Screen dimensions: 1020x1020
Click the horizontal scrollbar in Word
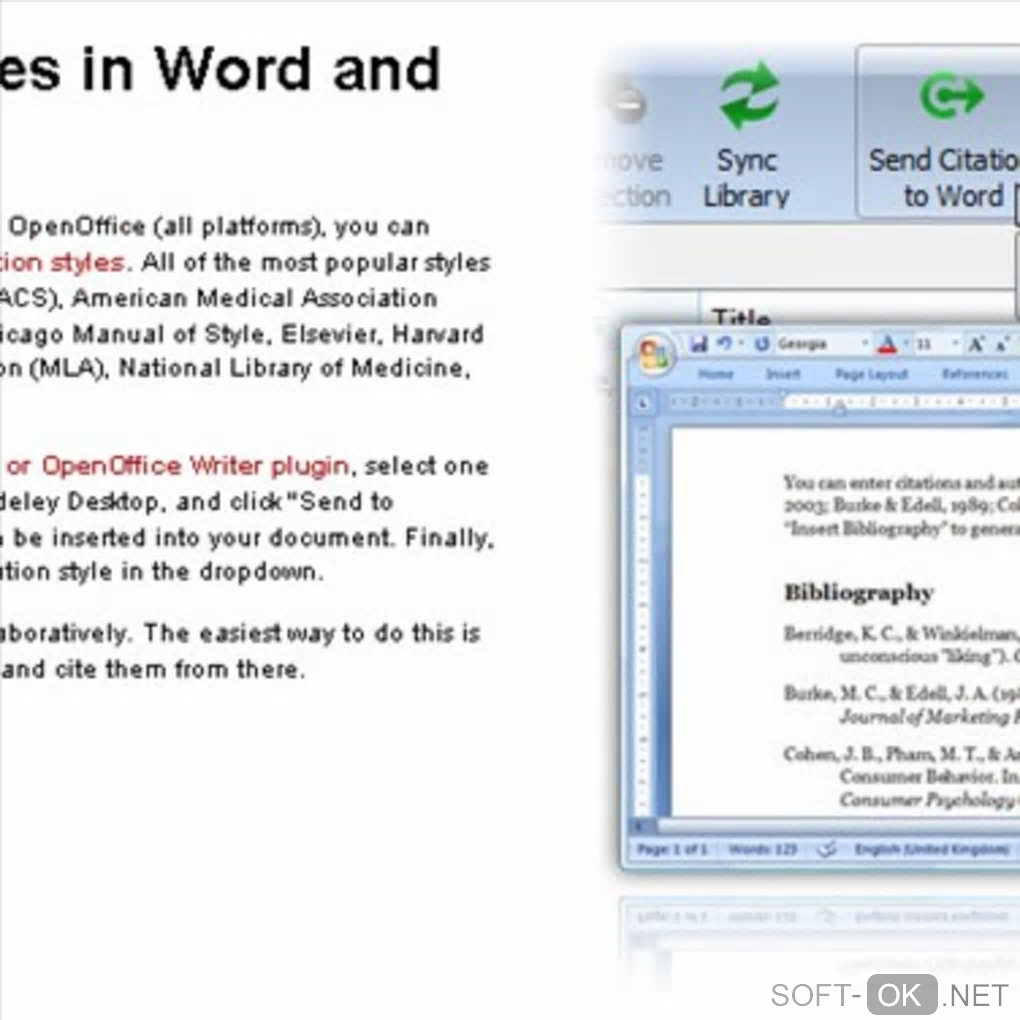839,826
